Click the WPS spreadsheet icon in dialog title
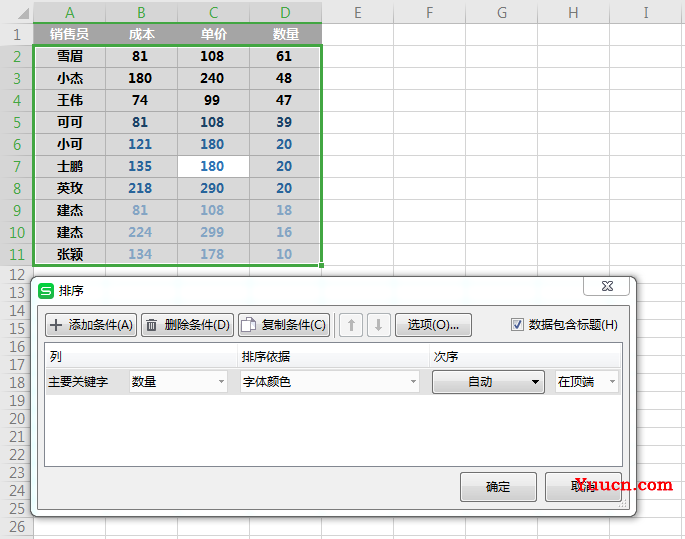 click(46, 291)
